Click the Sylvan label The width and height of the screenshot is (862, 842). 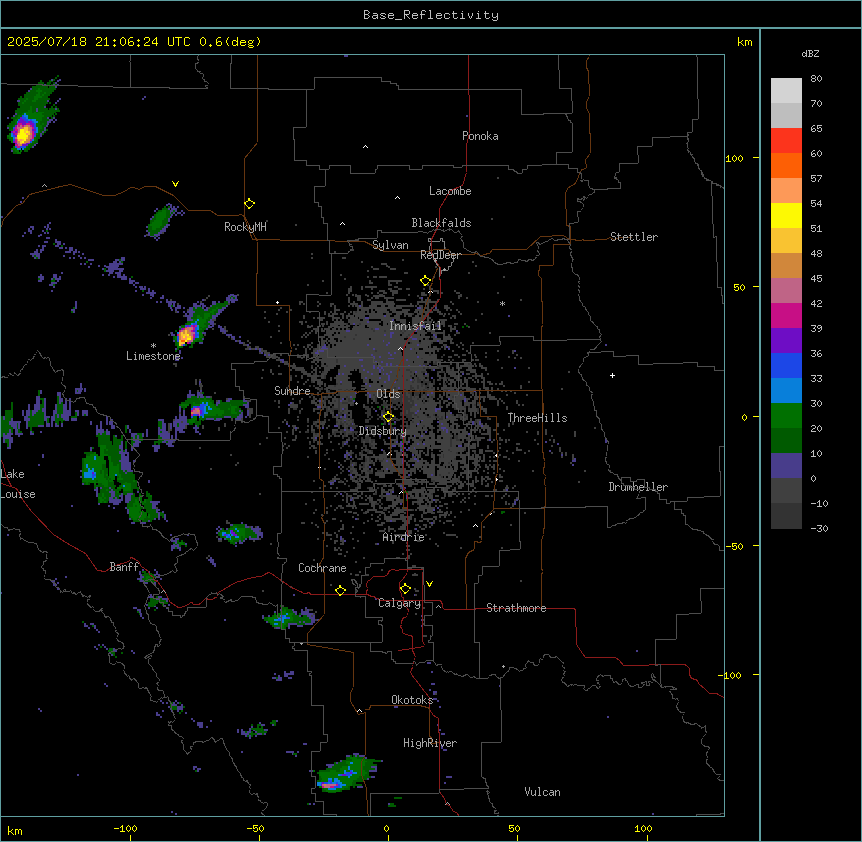coord(390,245)
